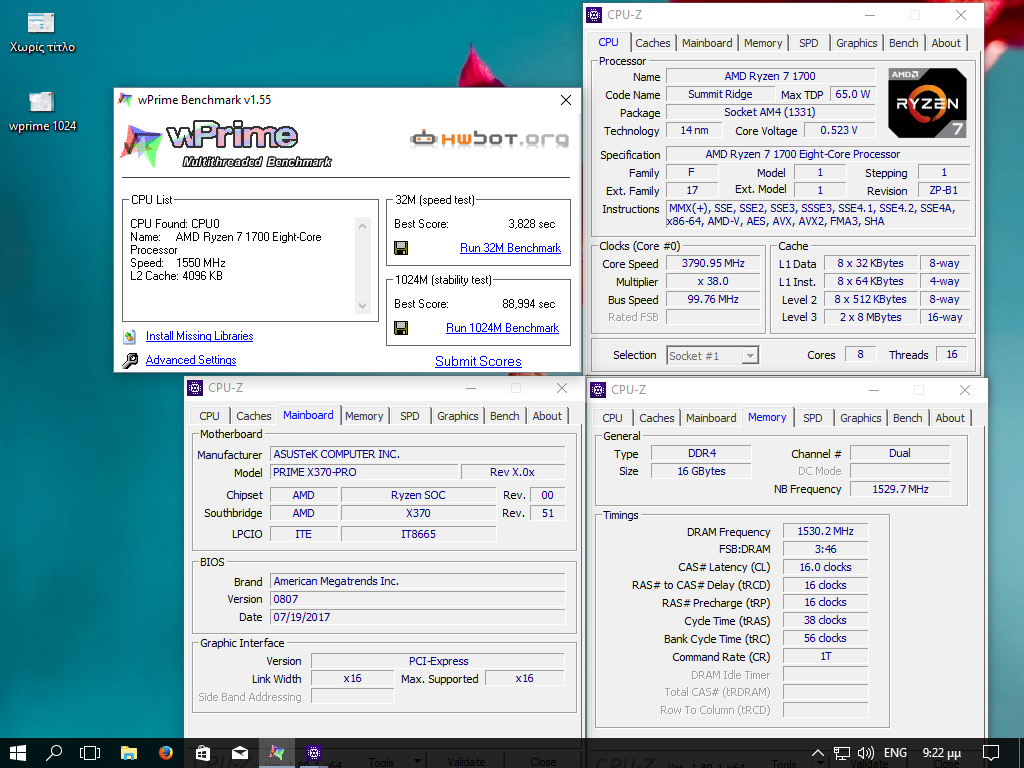Click the '88,994 sec' best score

tap(528, 304)
